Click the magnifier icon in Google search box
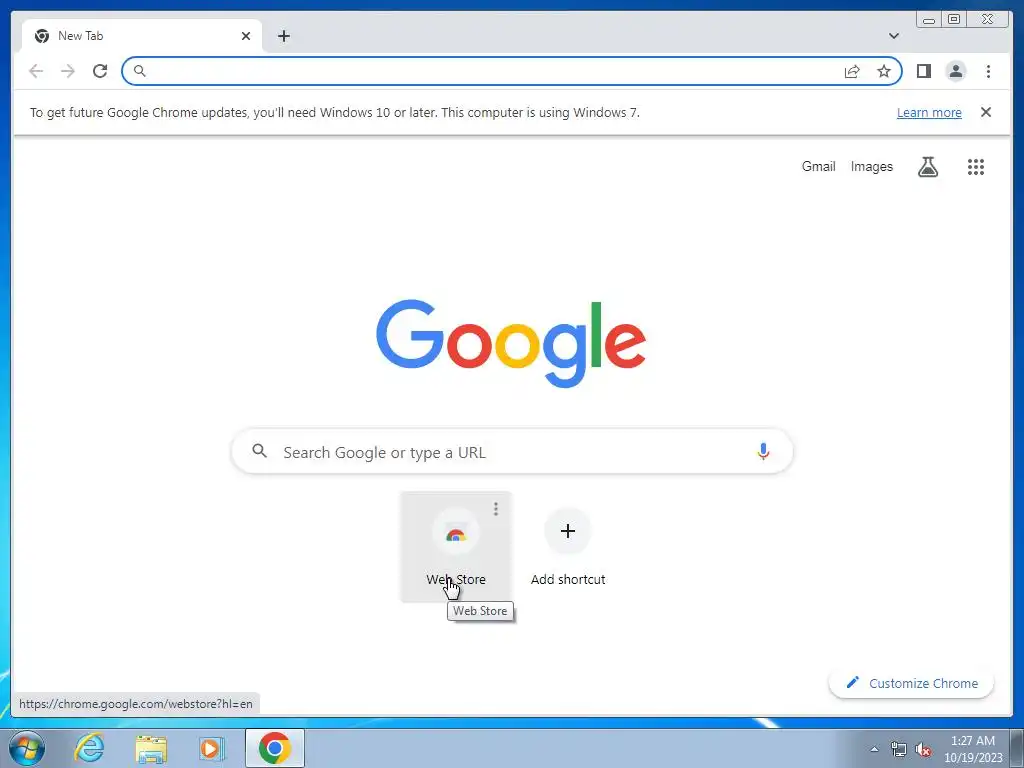1024x768 pixels. click(x=259, y=451)
